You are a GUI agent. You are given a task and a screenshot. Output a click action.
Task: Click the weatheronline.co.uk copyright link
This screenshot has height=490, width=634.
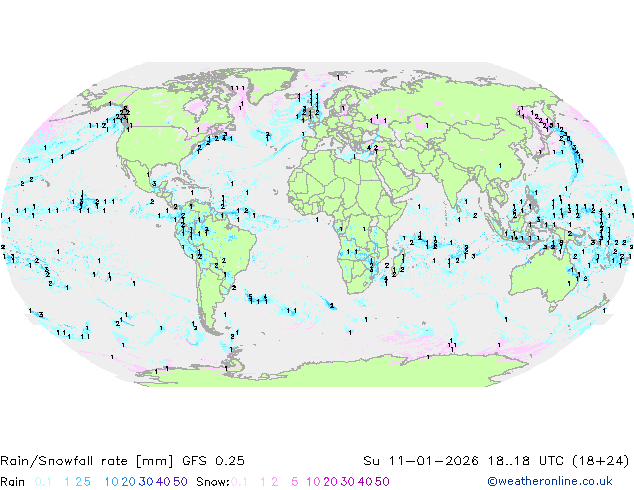coord(550,481)
